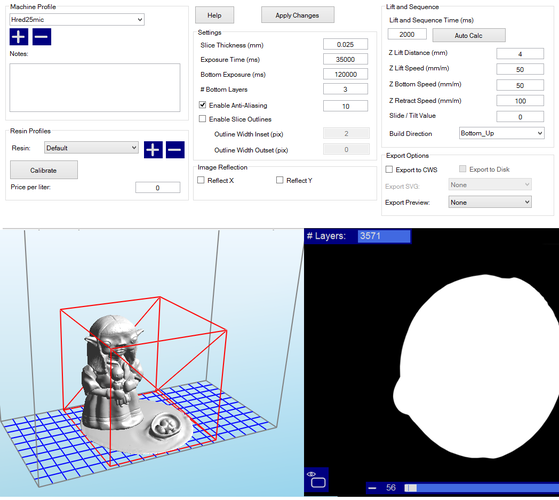
Task: Click the Notes text area
Action: pos(95,88)
